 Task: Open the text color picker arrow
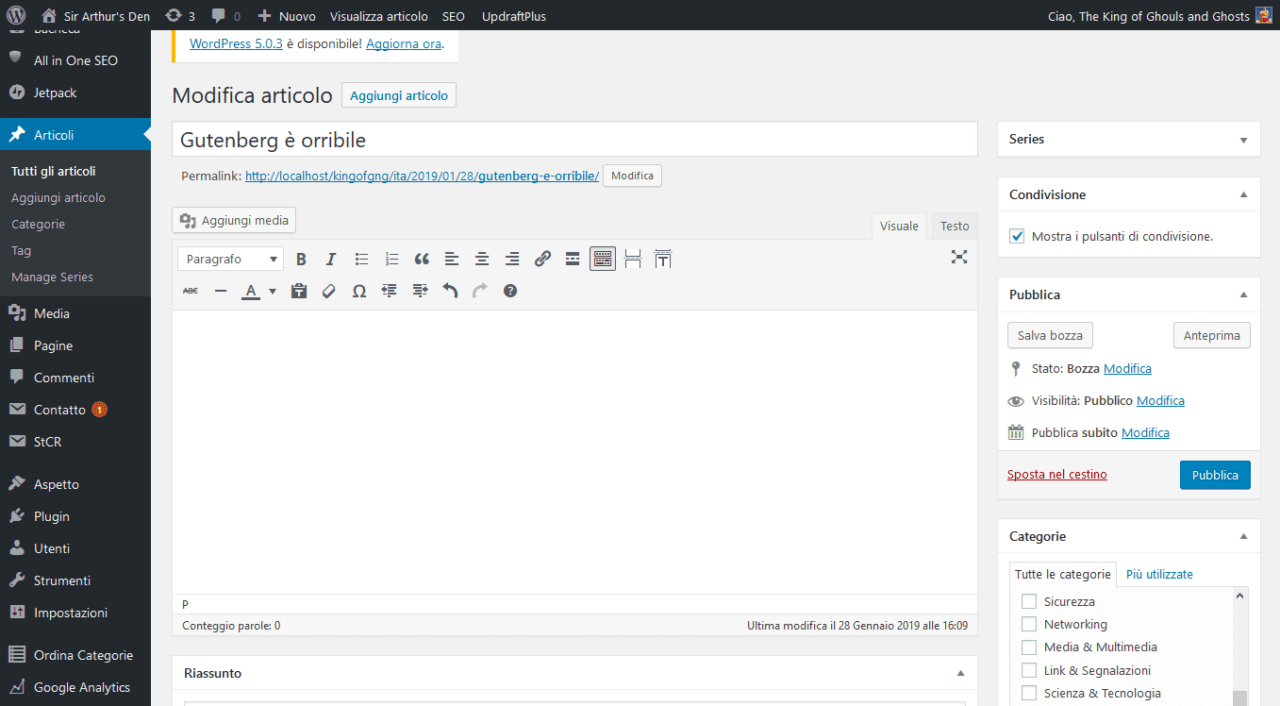click(272, 291)
